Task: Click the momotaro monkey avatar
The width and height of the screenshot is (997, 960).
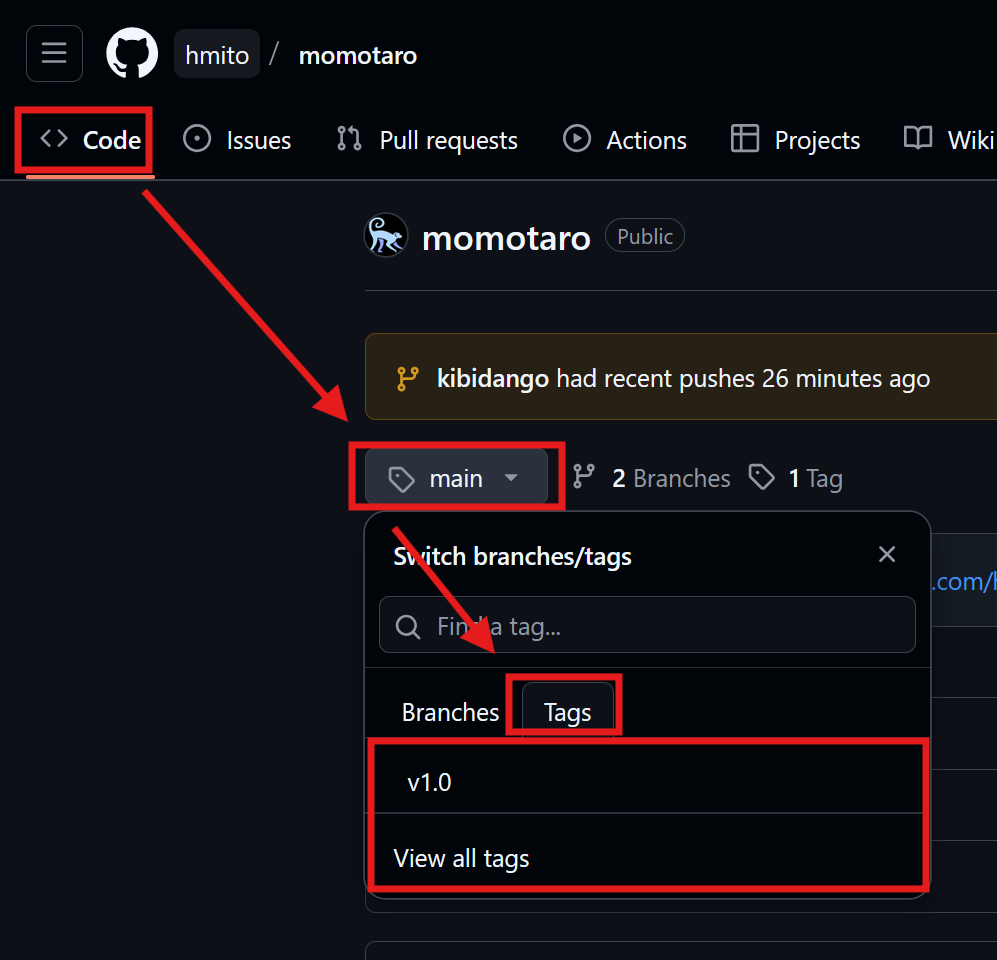Action: 386,235
